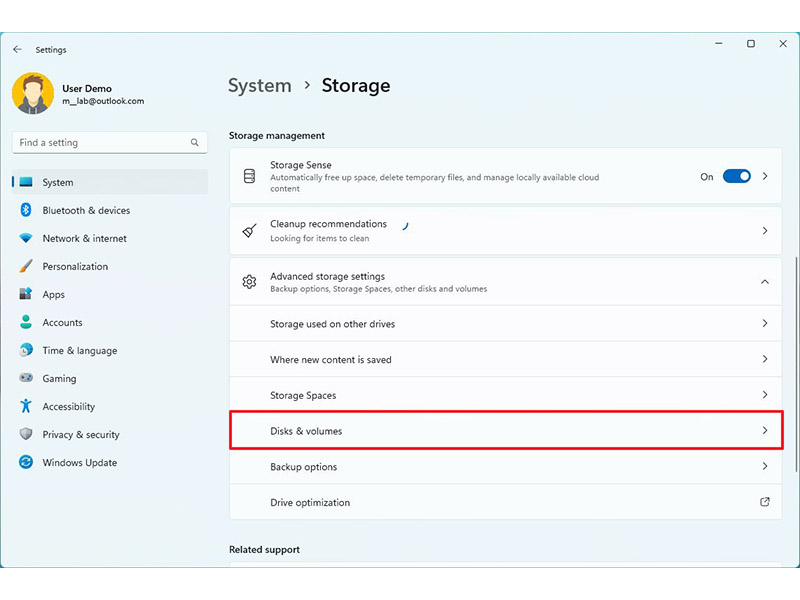Viewport: 800px width, 600px height.
Task: Open Storage used on other drives chevron
Action: point(765,323)
